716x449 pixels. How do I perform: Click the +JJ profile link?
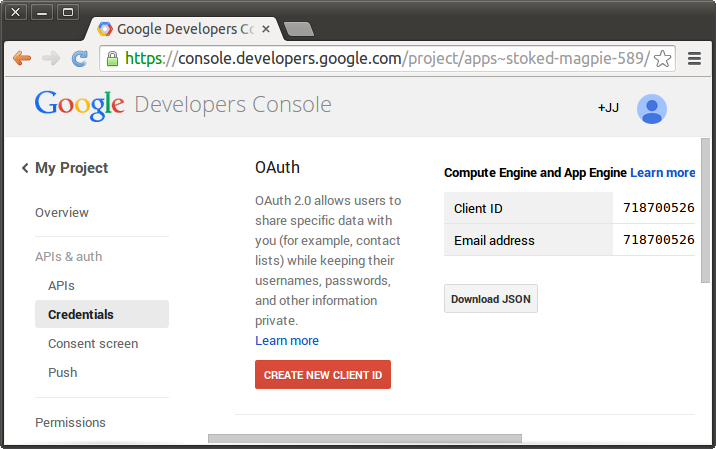click(608, 108)
